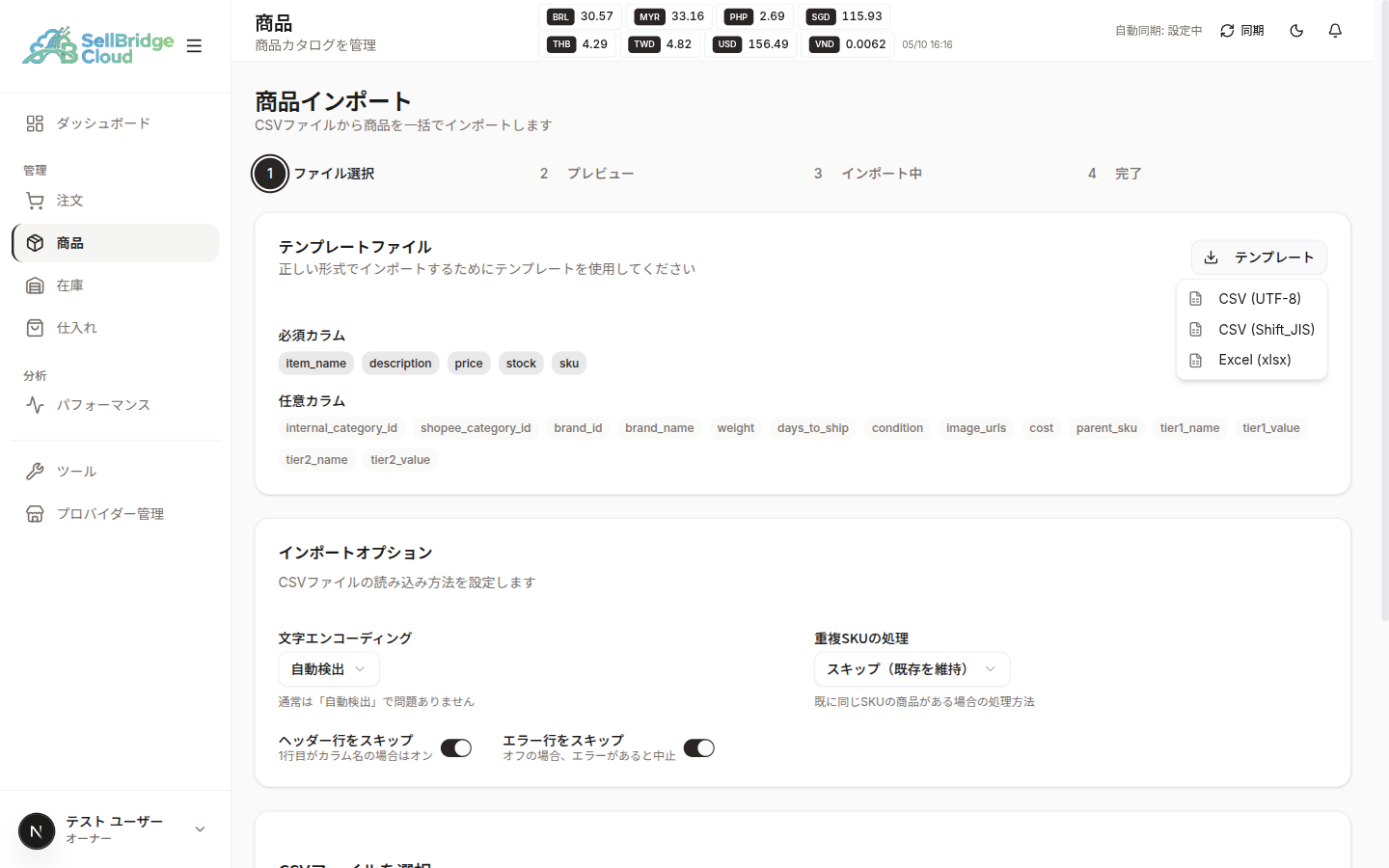The image size is (1389, 868).
Task: Click the price column tag
Action: (x=469, y=364)
